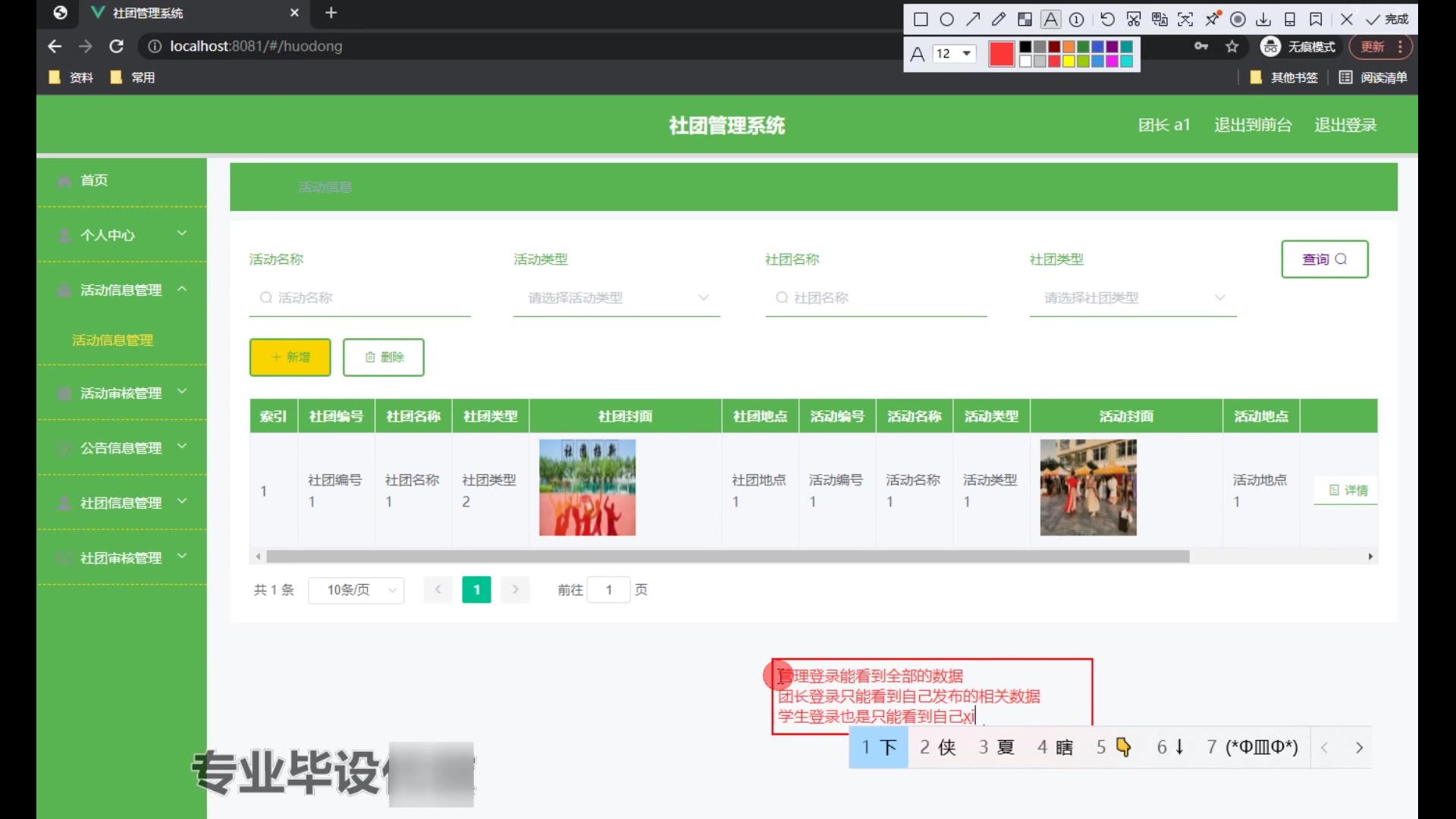Open 社团信息管理 in the sidebar
This screenshot has height=819, width=1456.
click(x=121, y=503)
